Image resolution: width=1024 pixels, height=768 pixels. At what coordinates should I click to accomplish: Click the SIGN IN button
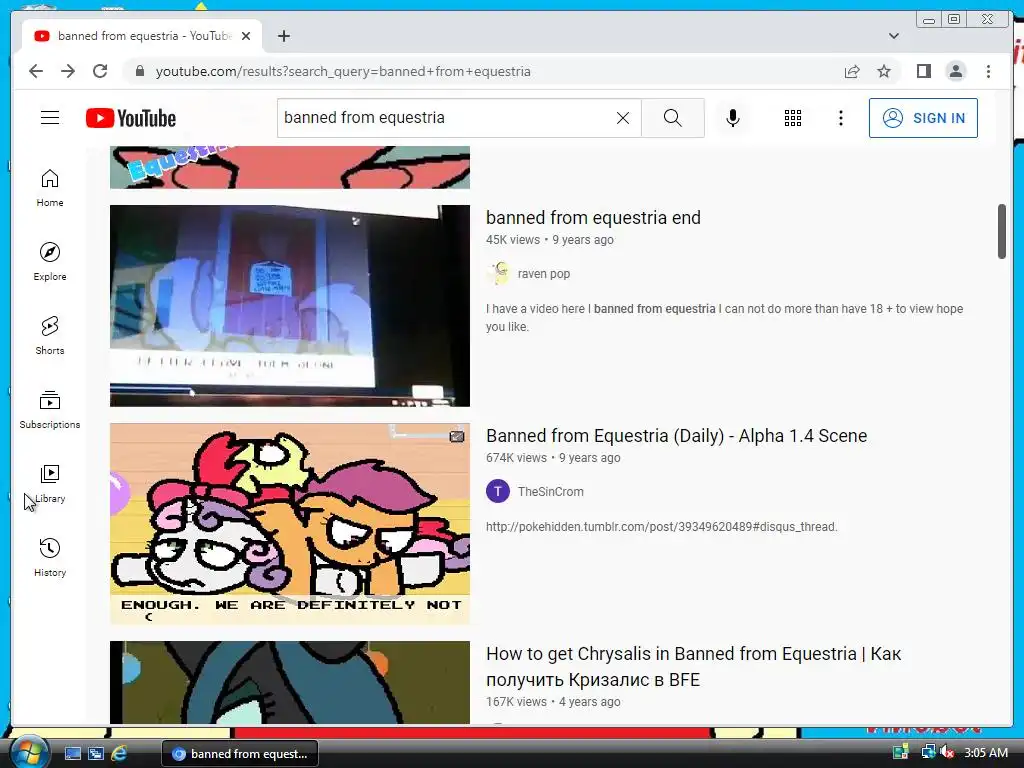(x=923, y=118)
